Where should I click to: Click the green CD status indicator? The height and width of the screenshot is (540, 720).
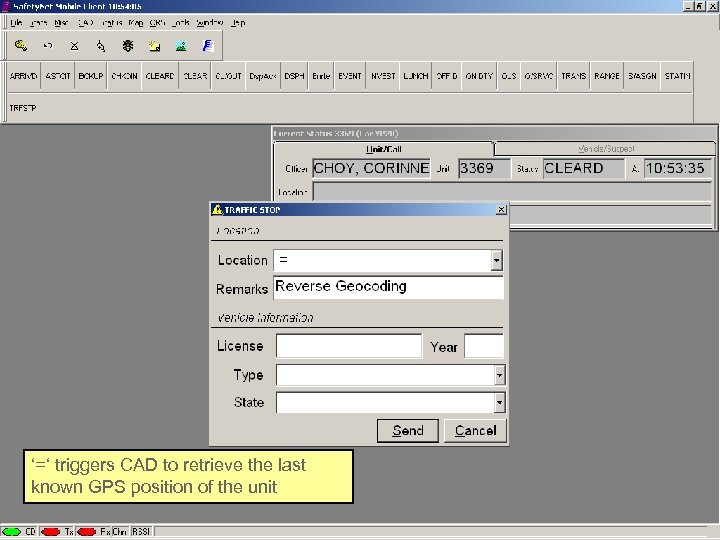click(x=11, y=532)
